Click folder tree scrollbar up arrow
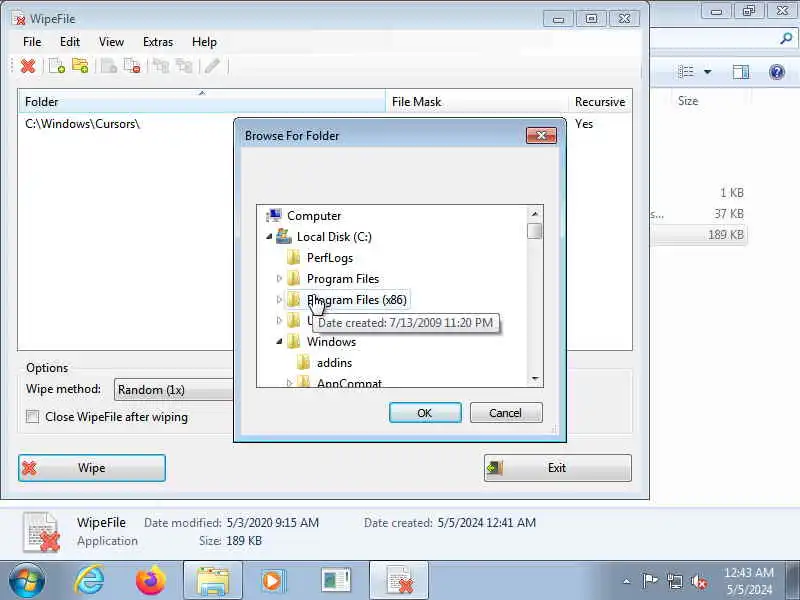 [535, 214]
